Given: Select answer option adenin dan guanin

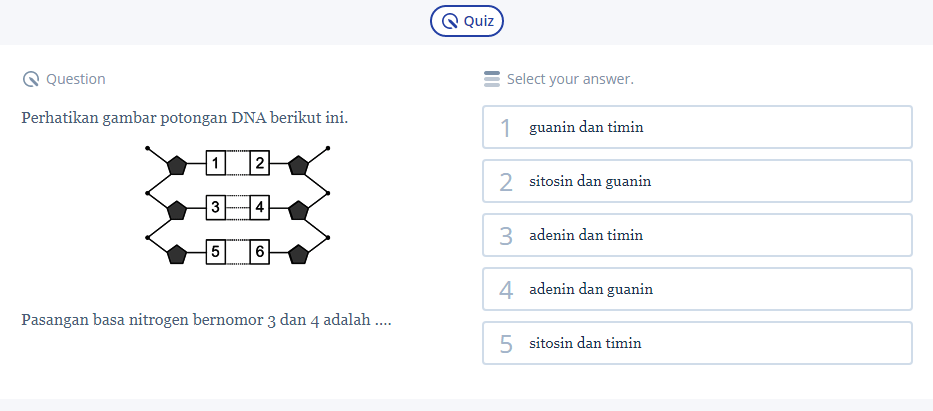Looking at the screenshot, I should (x=697, y=289).
